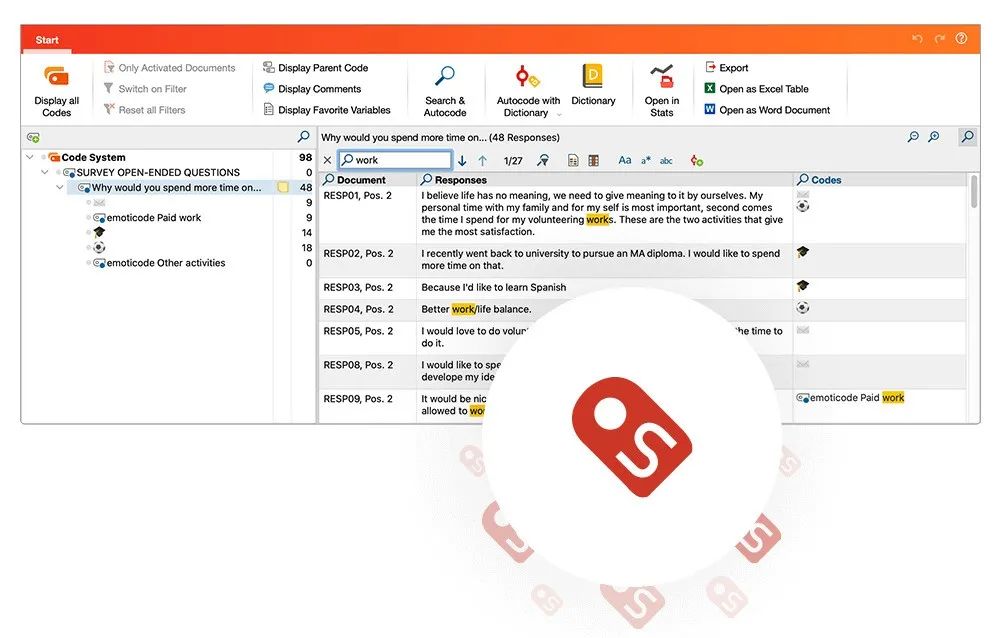Select Code System tree item
The width and height of the screenshot is (1000, 638).
click(x=87, y=157)
